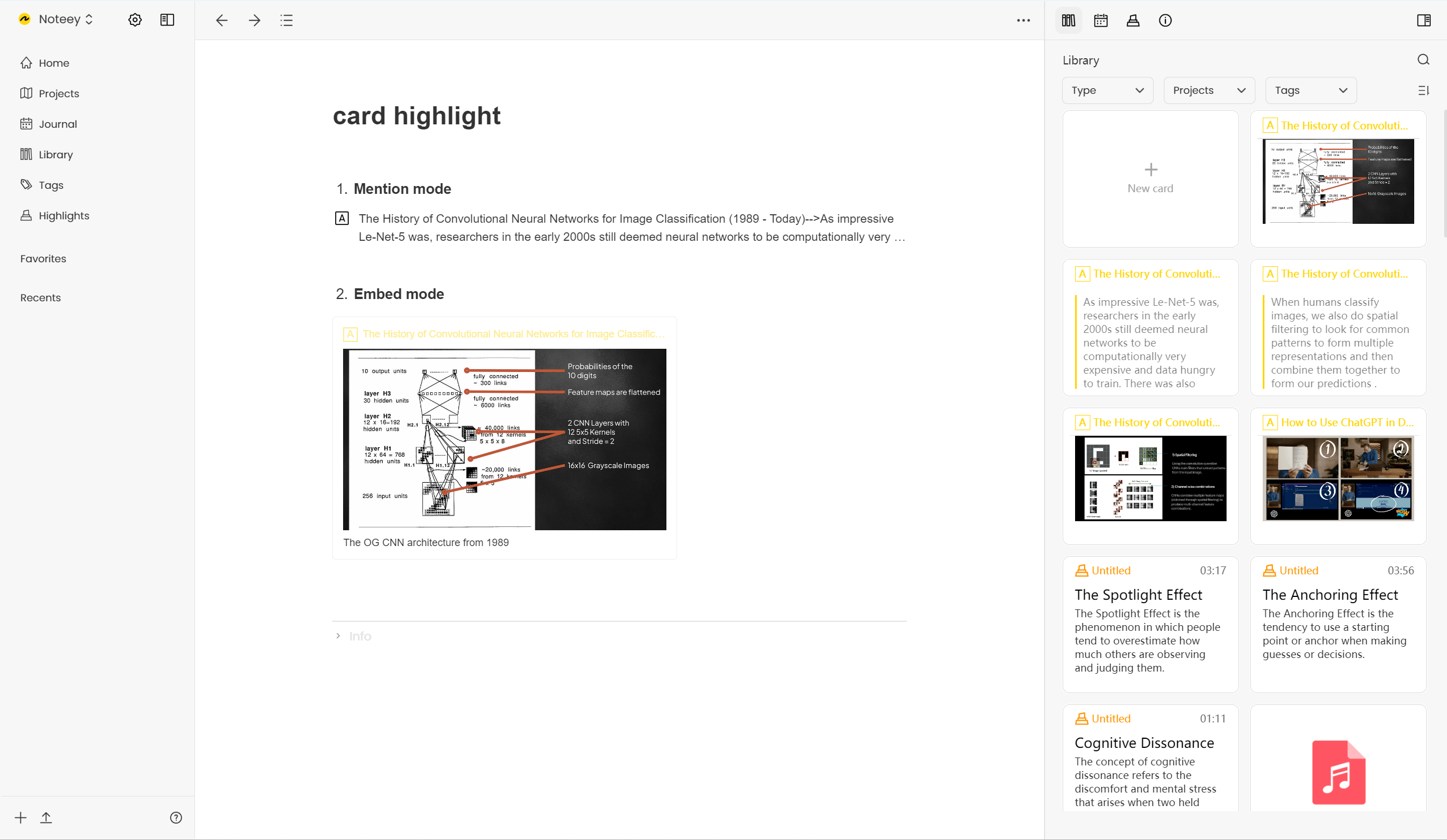Search the Library with magnifier icon
The image size is (1447, 840).
point(1423,60)
